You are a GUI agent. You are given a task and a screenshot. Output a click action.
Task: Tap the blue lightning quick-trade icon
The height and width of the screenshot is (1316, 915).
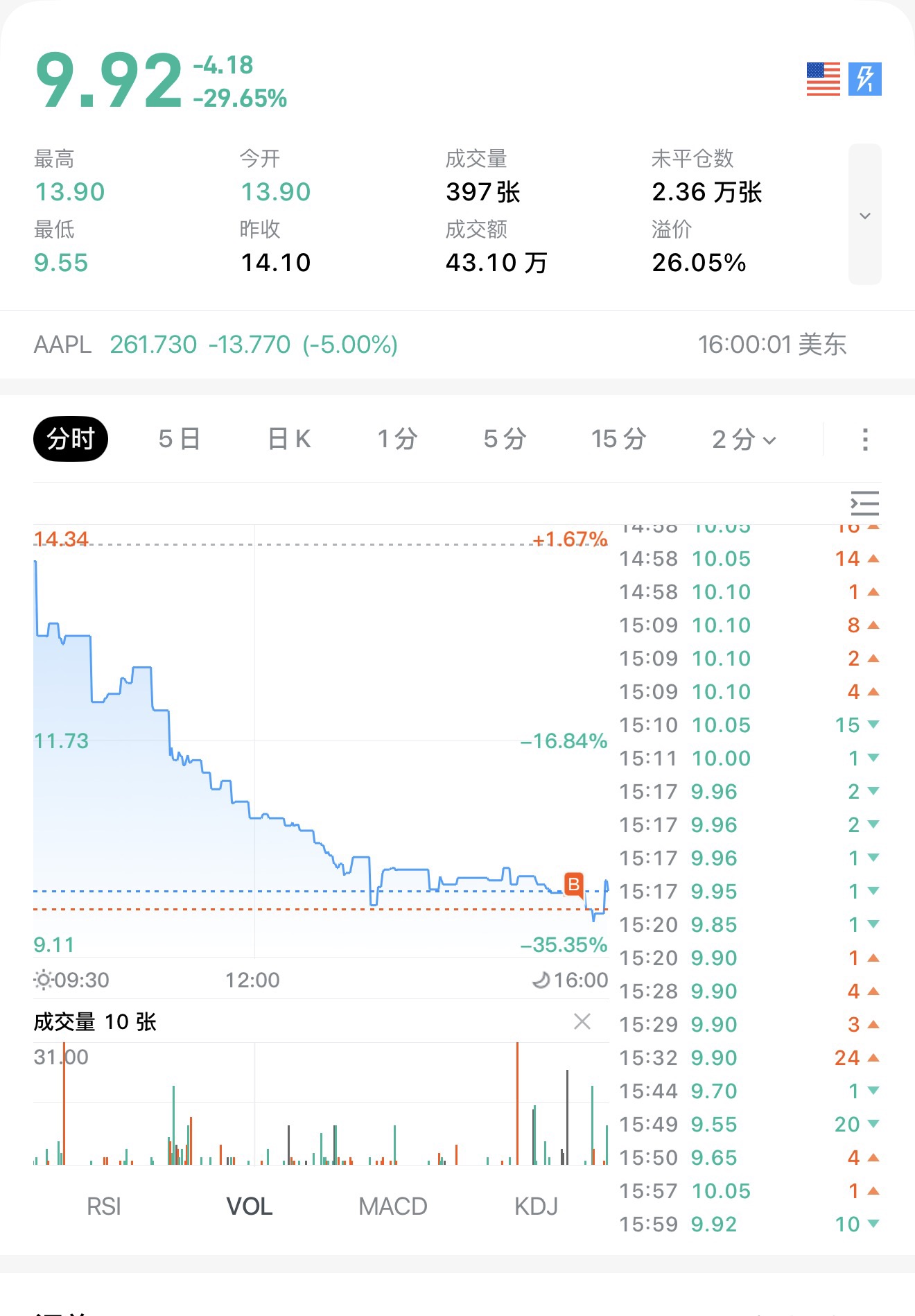point(864,79)
